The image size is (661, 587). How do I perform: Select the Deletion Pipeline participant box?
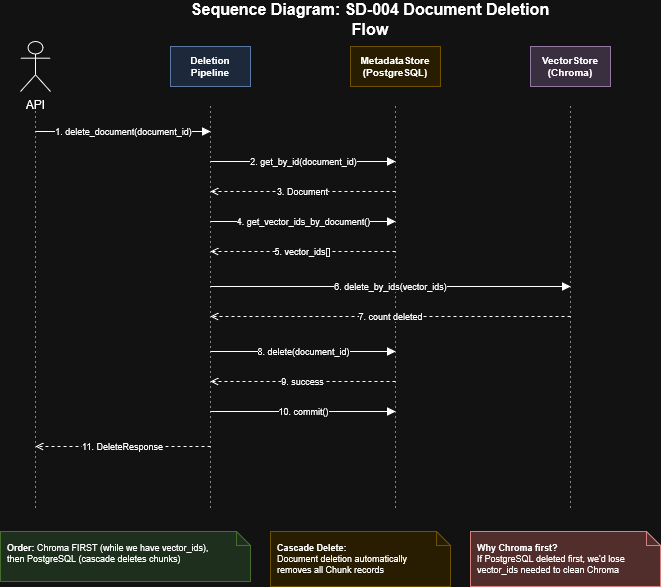point(210,67)
